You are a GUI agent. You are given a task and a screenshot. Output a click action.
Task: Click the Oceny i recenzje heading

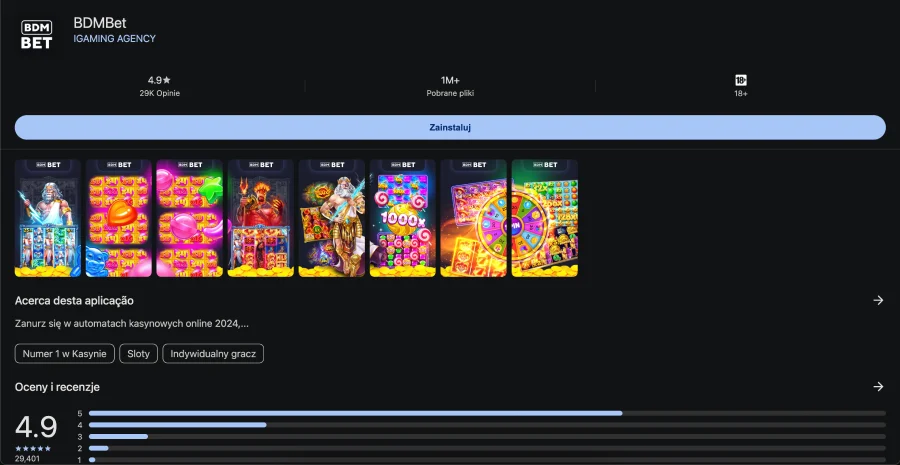point(57,388)
